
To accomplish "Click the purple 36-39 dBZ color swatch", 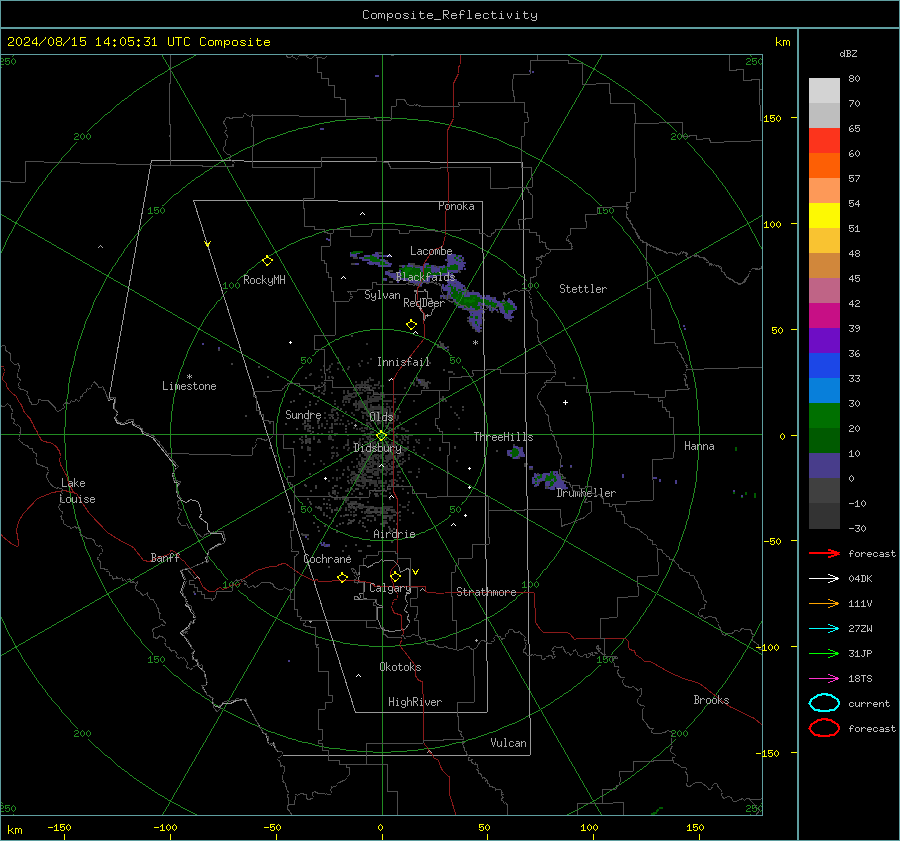I will point(824,341).
